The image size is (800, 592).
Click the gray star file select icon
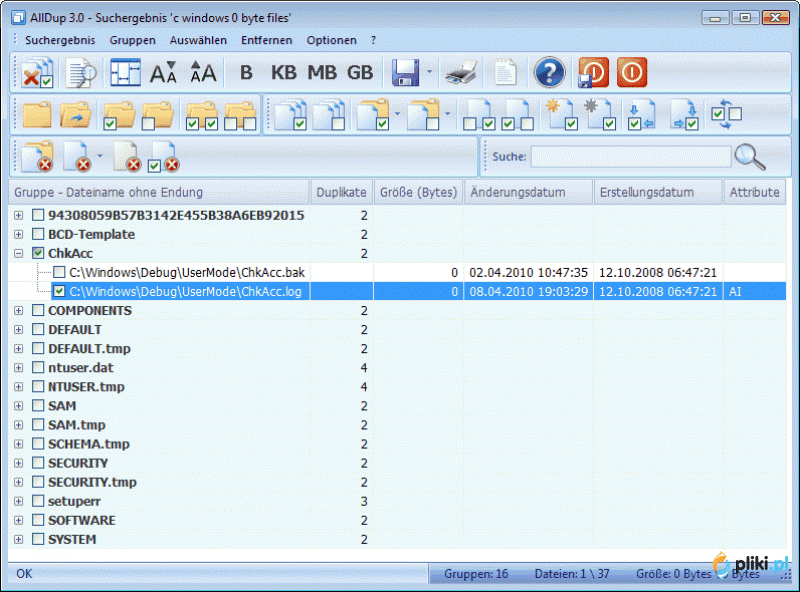click(599, 115)
